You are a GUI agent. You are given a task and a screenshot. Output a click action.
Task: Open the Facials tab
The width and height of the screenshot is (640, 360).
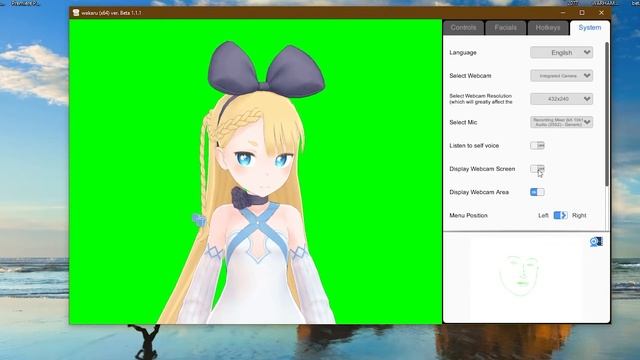tap(505, 28)
